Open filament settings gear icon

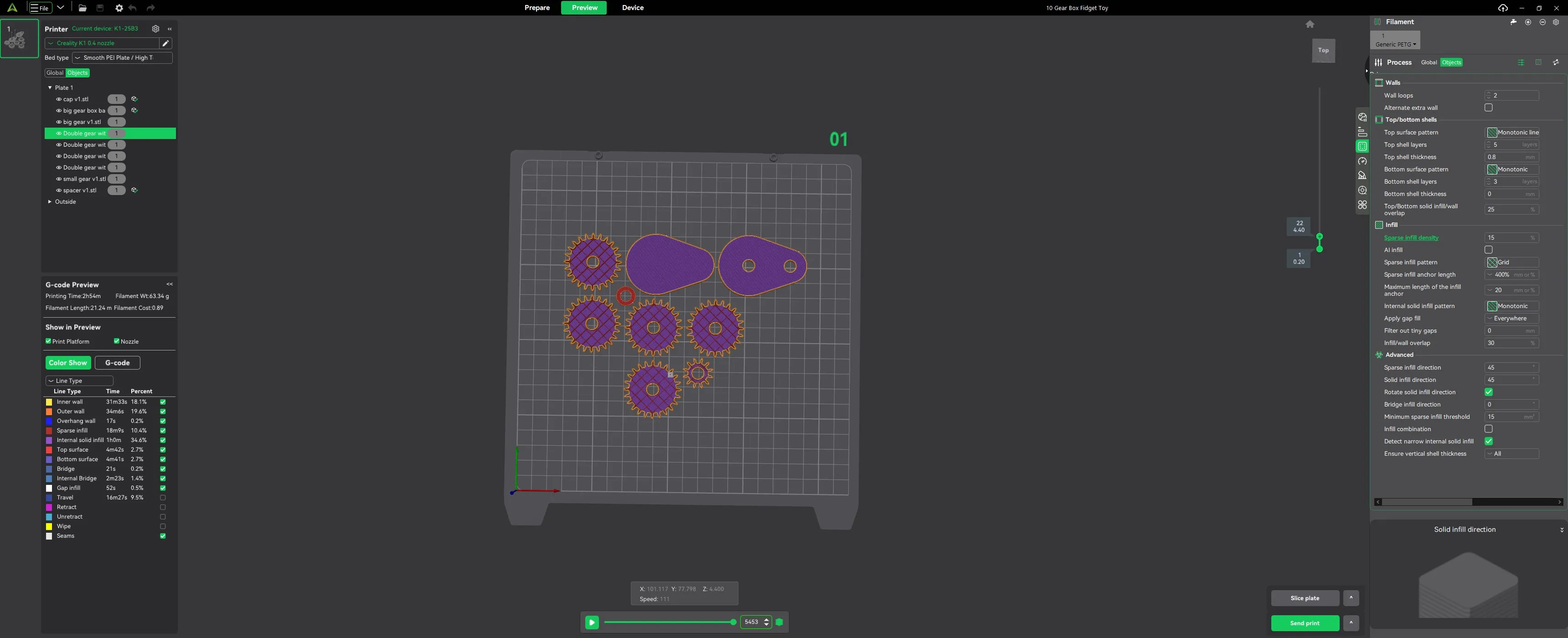pyautogui.click(x=1556, y=22)
